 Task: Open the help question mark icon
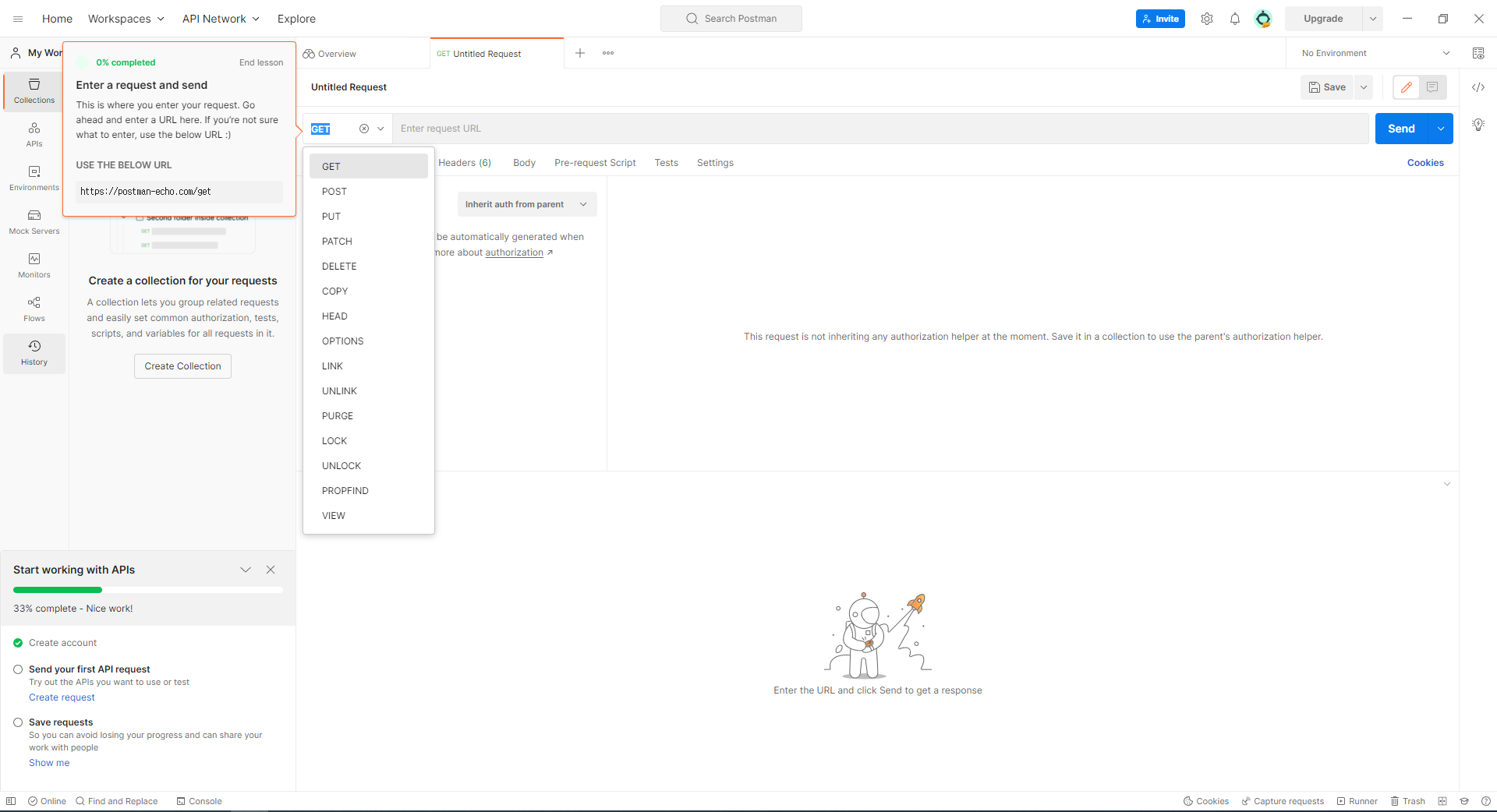point(1486,801)
